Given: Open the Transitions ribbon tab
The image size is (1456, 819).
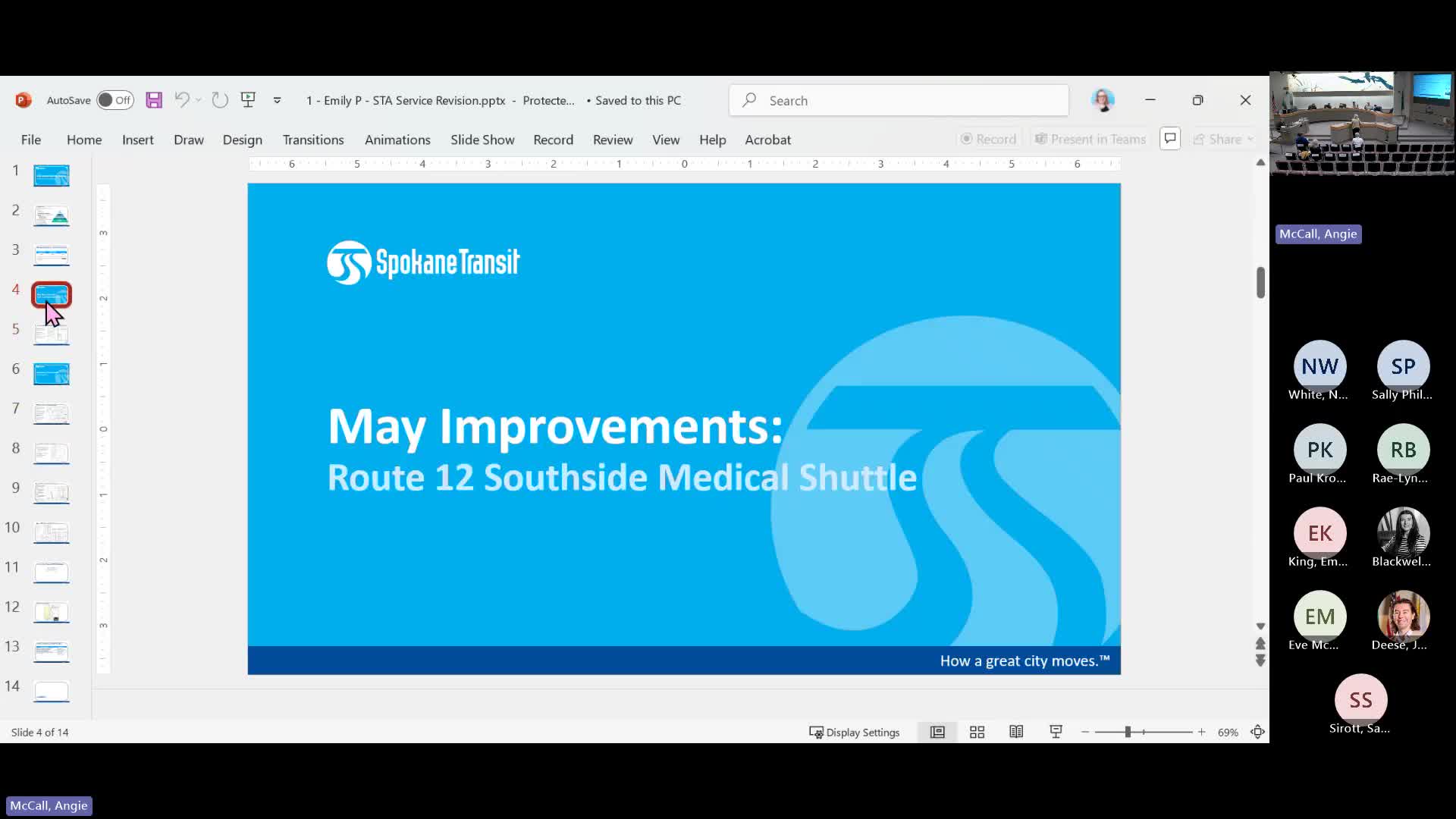Looking at the screenshot, I should (313, 140).
